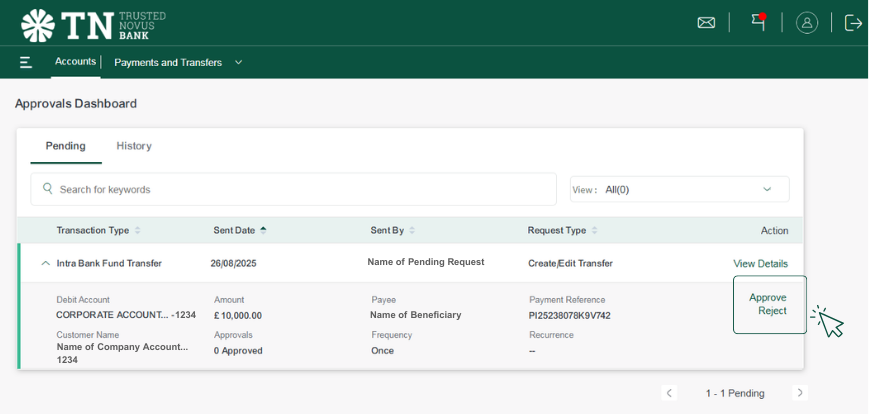Click the search magnifier icon
Viewport: 869px width, 414px height.
(x=48, y=188)
